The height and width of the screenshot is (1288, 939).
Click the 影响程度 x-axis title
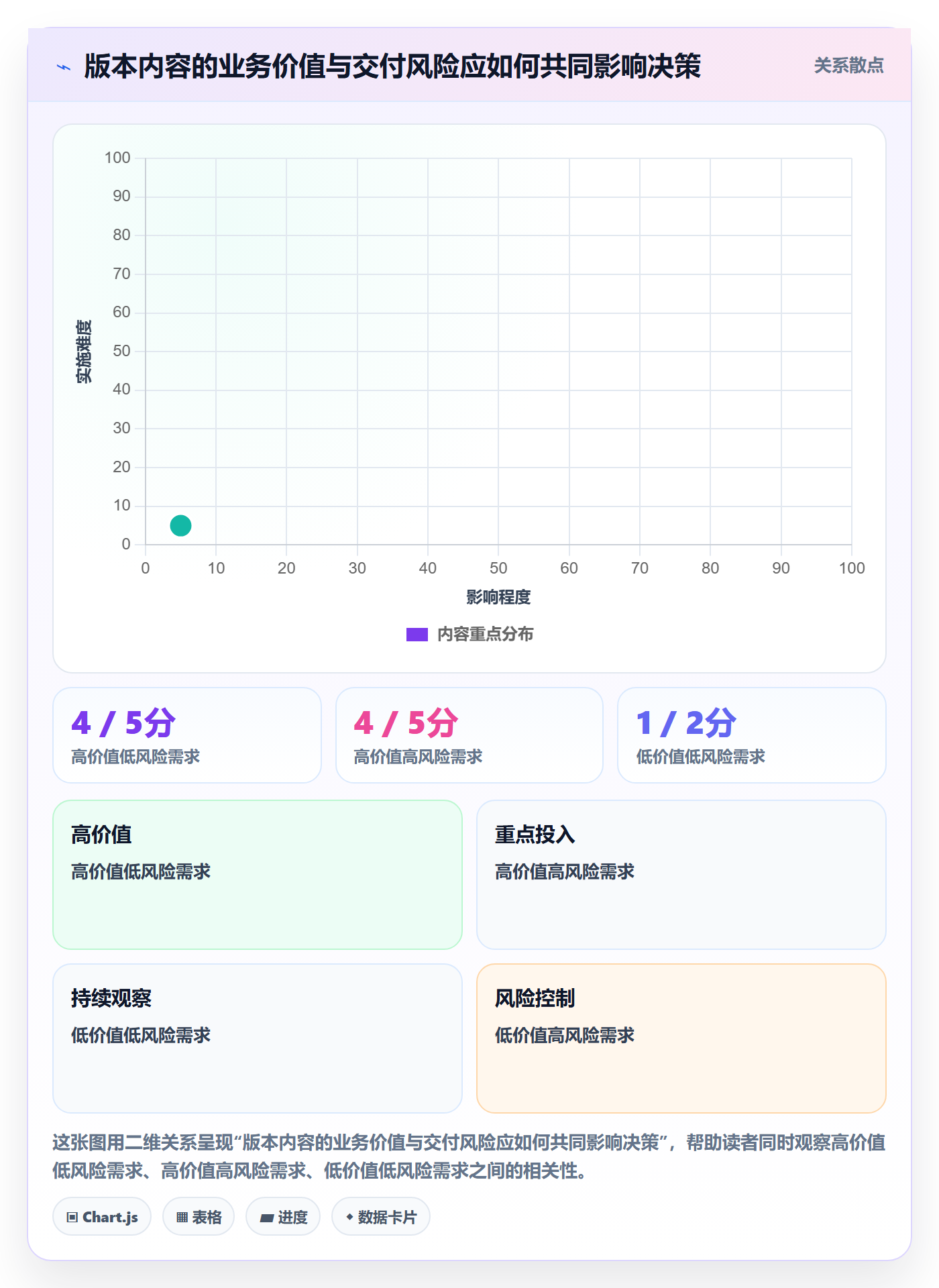(498, 597)
